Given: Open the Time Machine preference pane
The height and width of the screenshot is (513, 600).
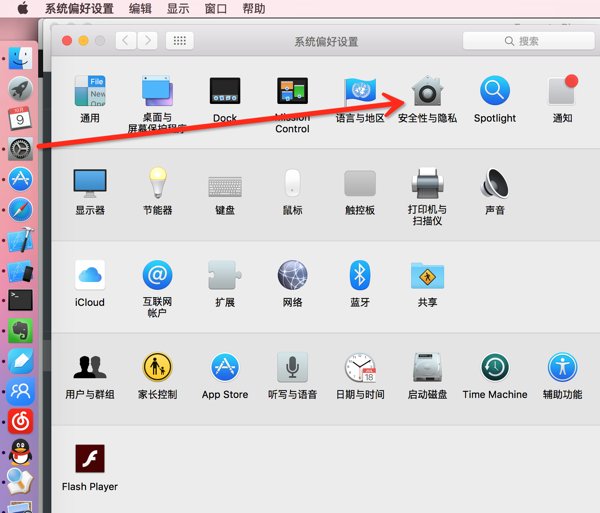Looking at the screenshot, I should coord(495,367).
